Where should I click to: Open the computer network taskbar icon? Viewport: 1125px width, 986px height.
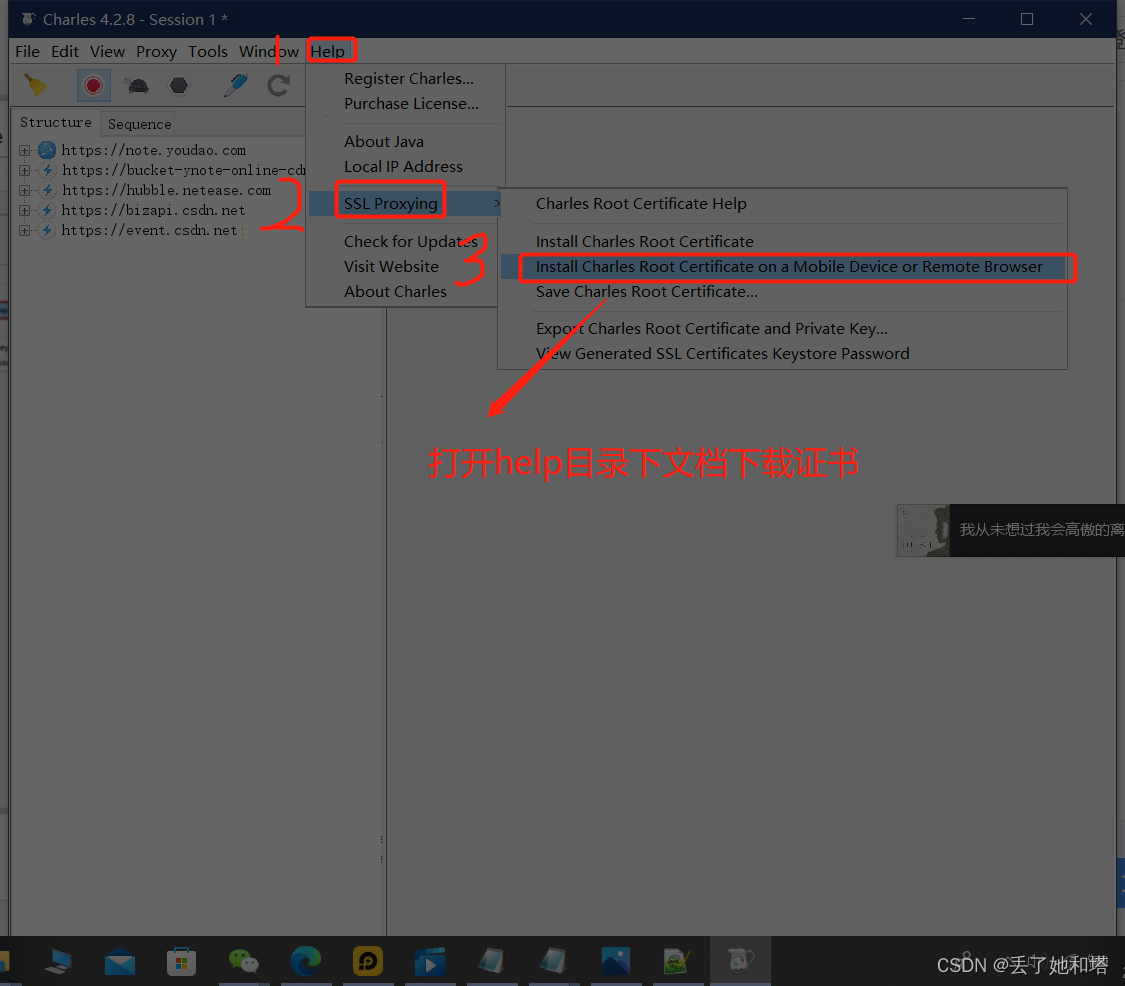pos(58,962)
